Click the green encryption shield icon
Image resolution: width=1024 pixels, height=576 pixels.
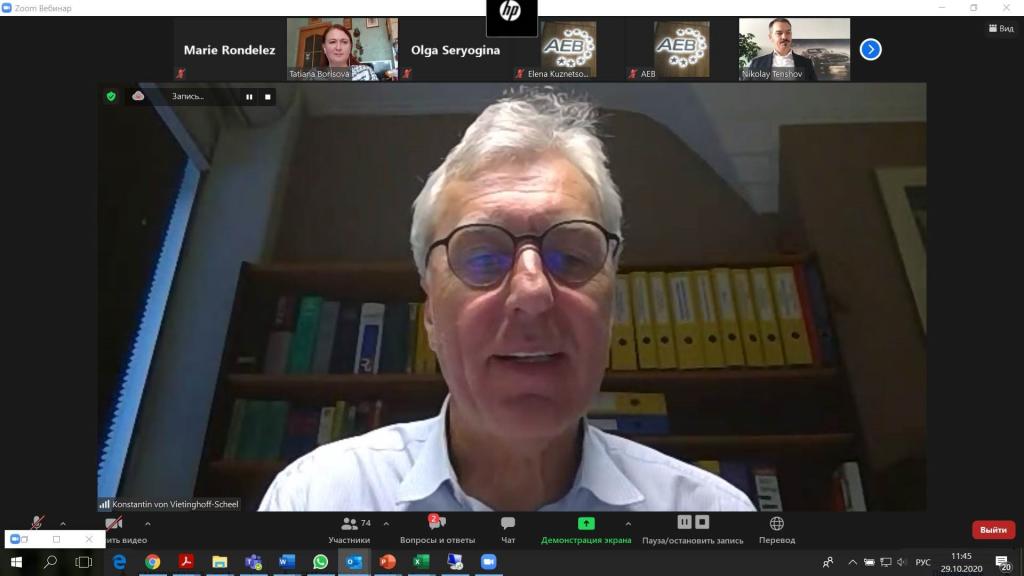tap(111, 96)
